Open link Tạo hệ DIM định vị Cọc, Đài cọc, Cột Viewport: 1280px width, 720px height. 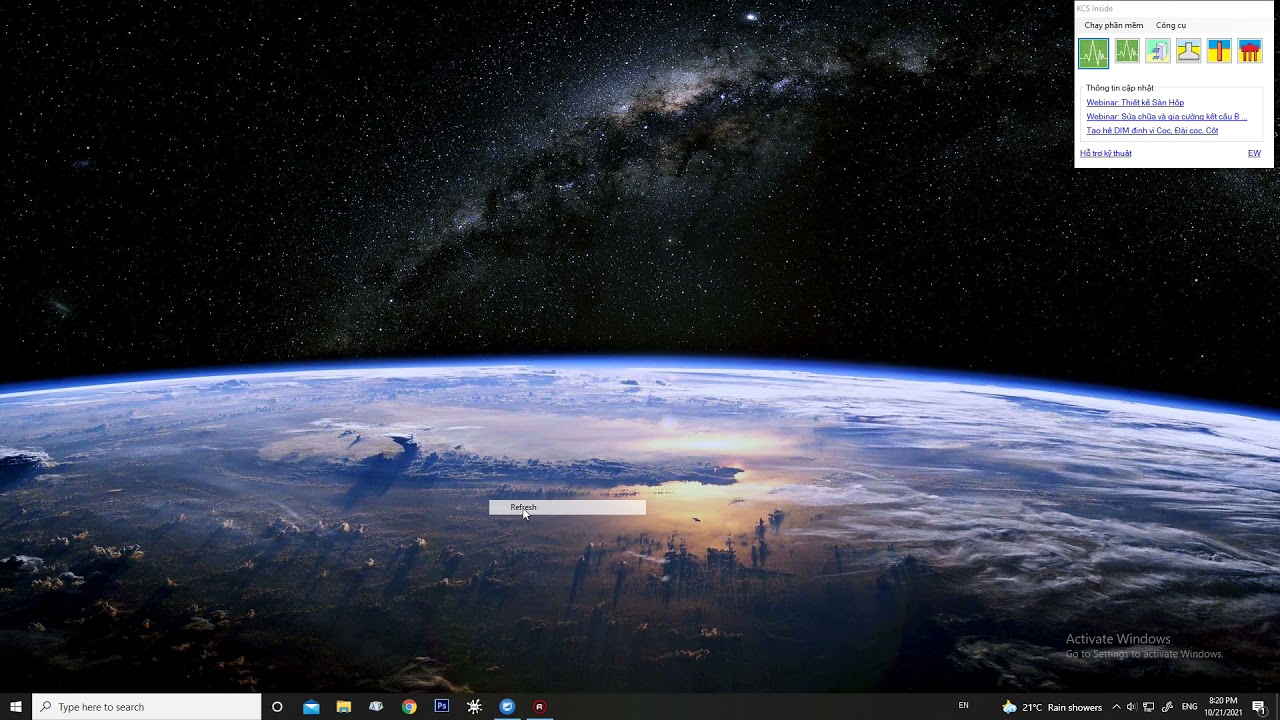coord(1152,131)
